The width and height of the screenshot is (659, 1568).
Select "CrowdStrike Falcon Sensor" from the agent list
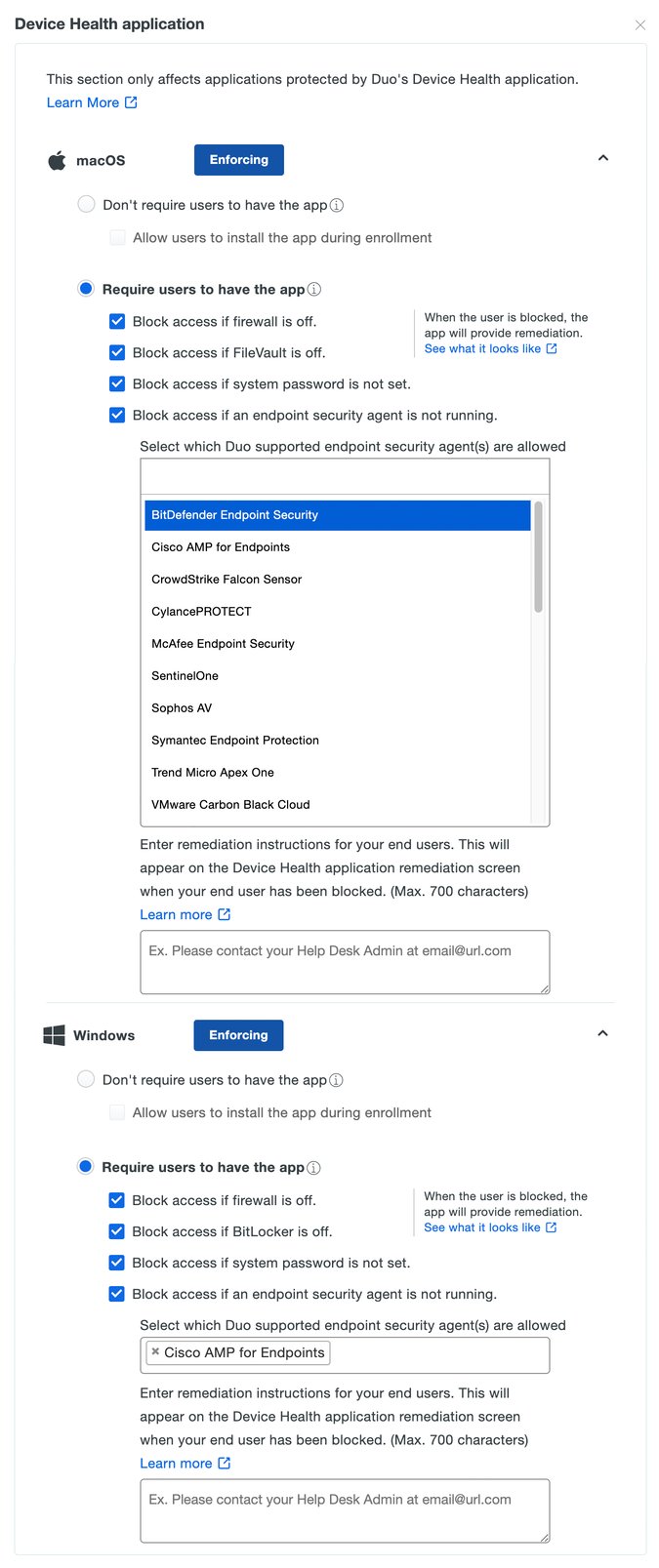(226, 579)
